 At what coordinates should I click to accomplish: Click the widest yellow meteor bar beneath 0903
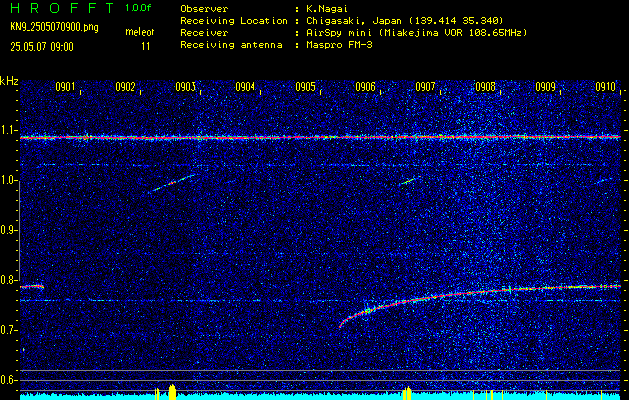(x=172, y=391)
